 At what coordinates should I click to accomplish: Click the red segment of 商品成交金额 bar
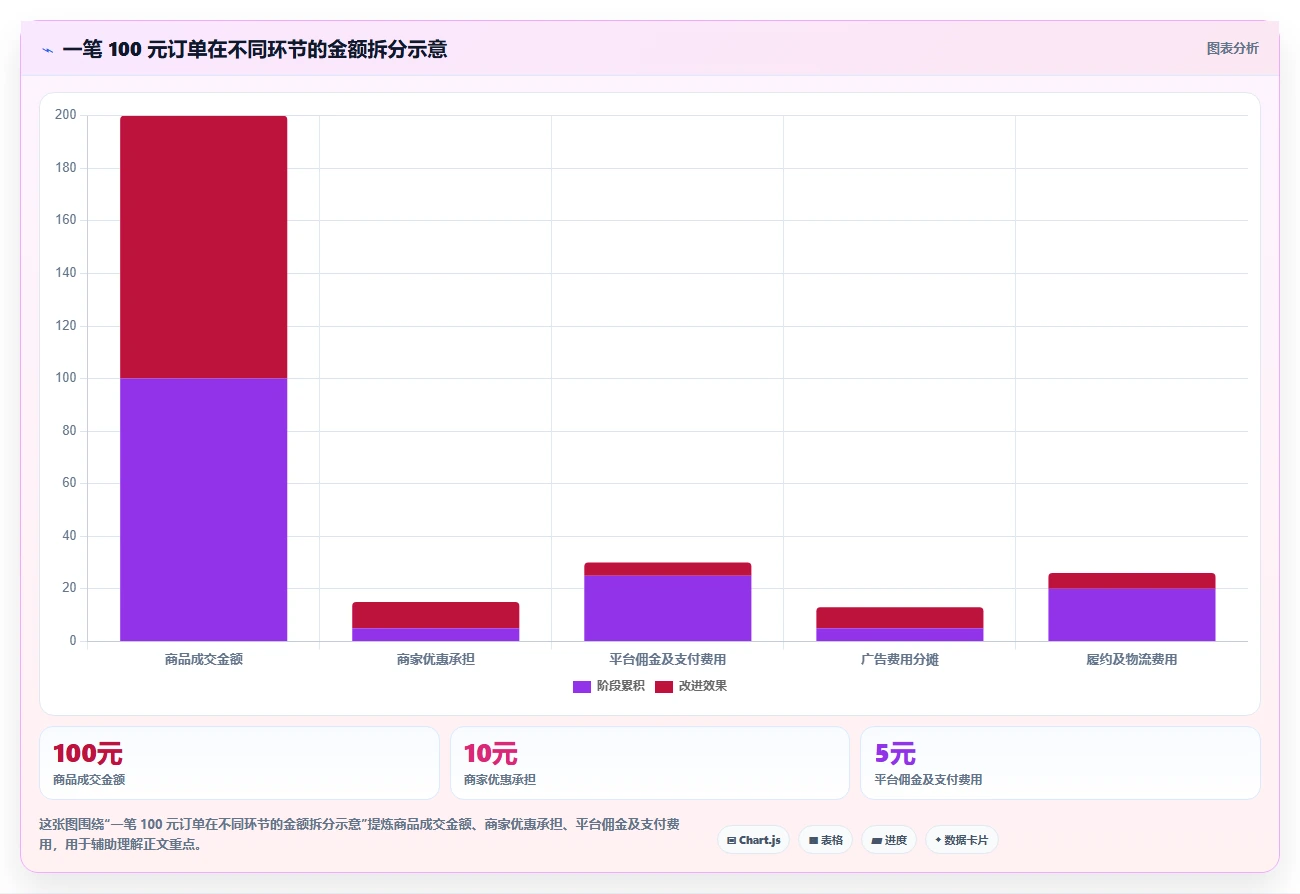pos(204,247)
